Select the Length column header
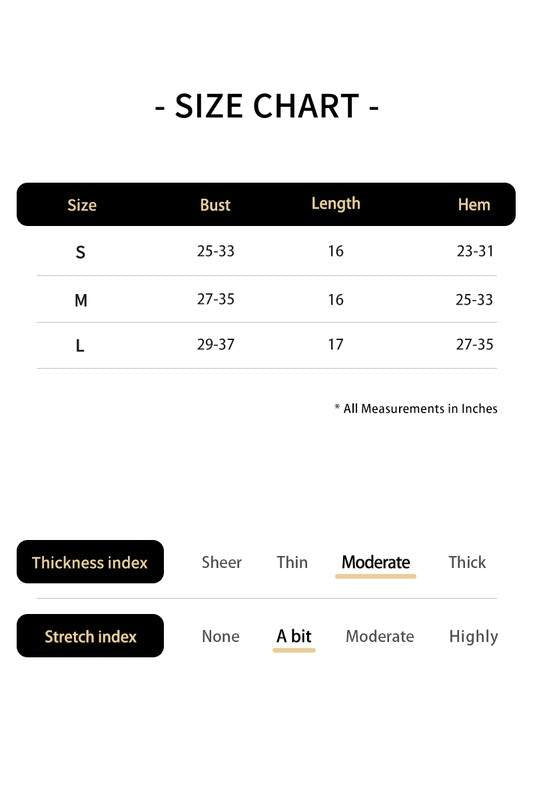Viewport: 533px width, 800px height. click(x=336, y=204)
